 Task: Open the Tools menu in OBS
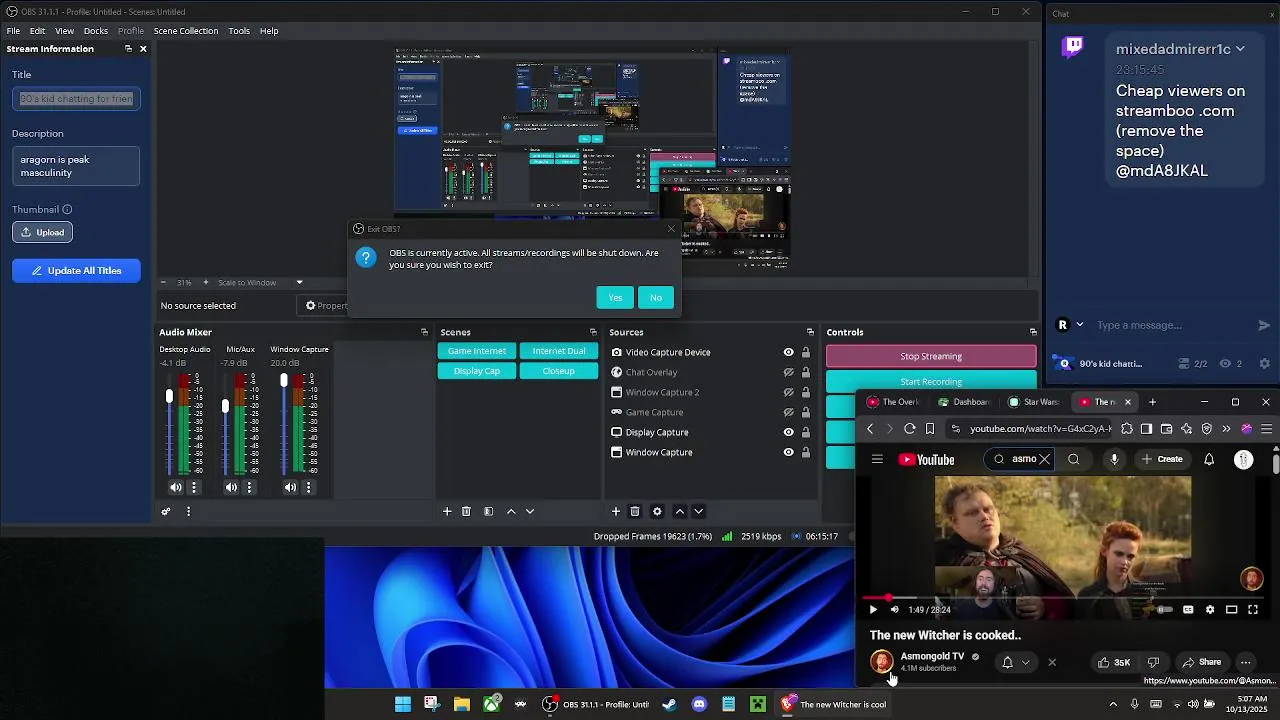(239, 31)
